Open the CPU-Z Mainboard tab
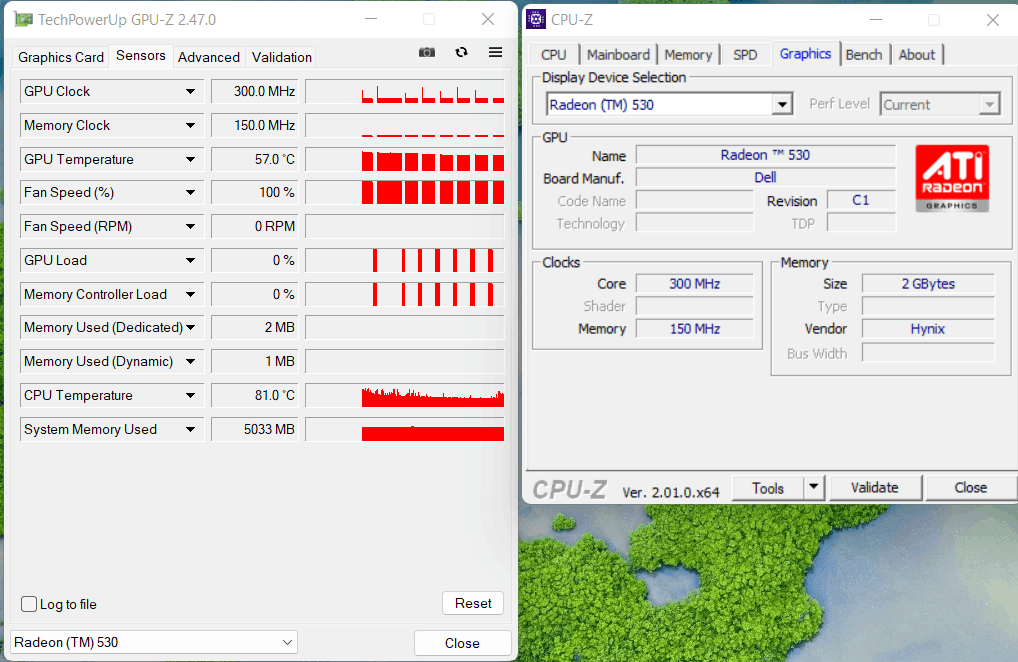This screenshot has width=1018, height=662. click(618, 55)
